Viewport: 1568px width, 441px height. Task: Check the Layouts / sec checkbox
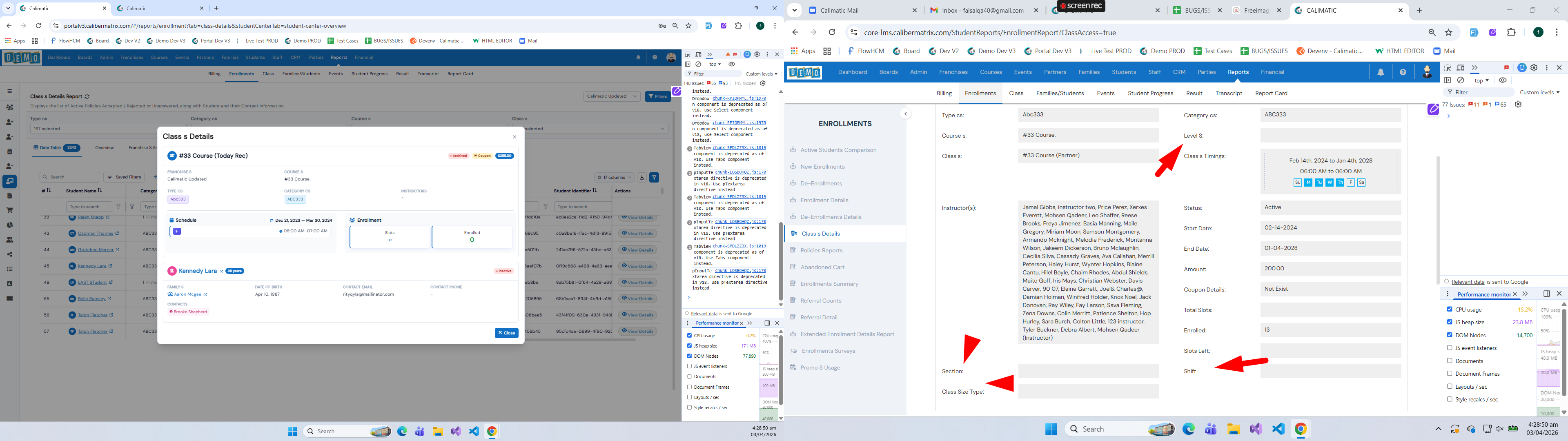(x=1449, y=386)
